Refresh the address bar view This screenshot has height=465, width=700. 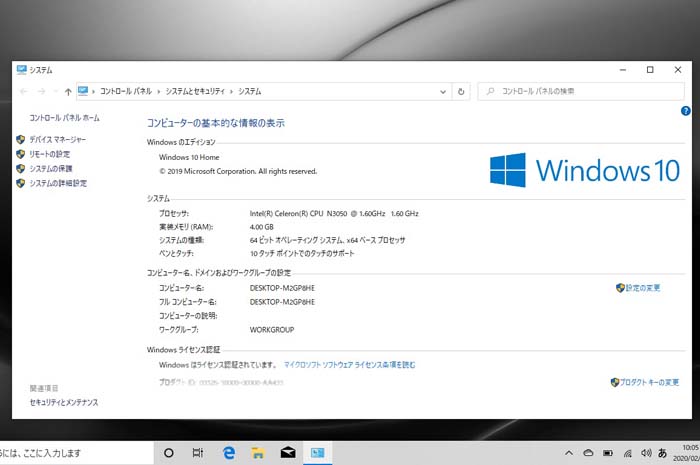461,92
